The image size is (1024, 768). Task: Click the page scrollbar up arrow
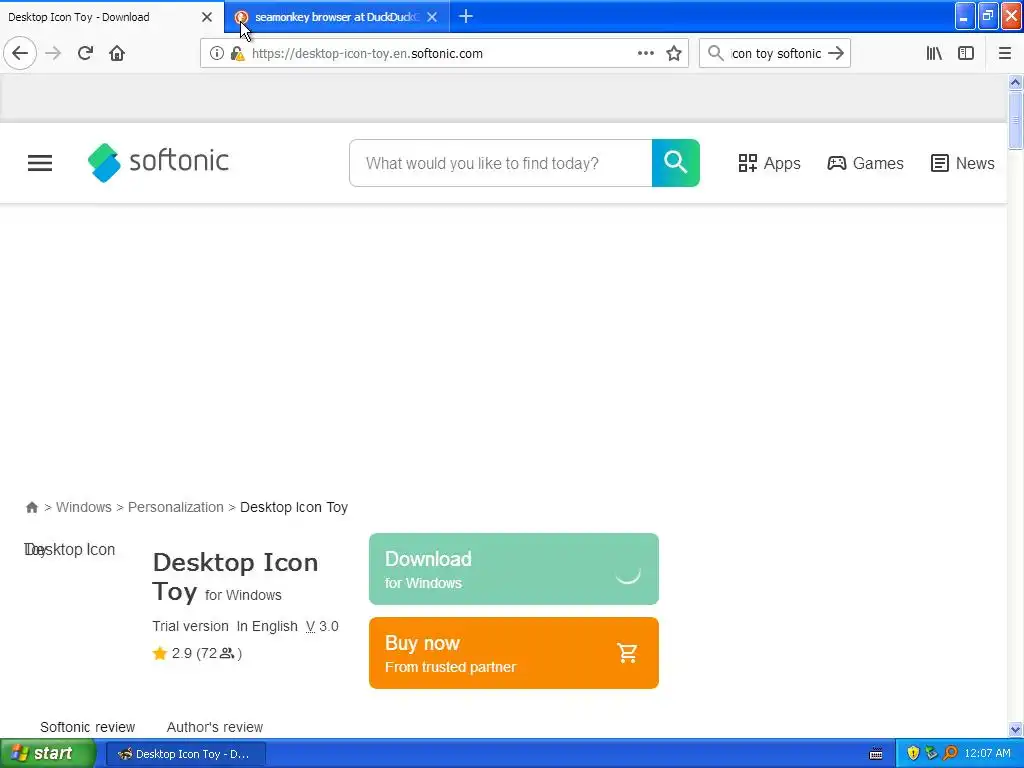(1015, 82)
